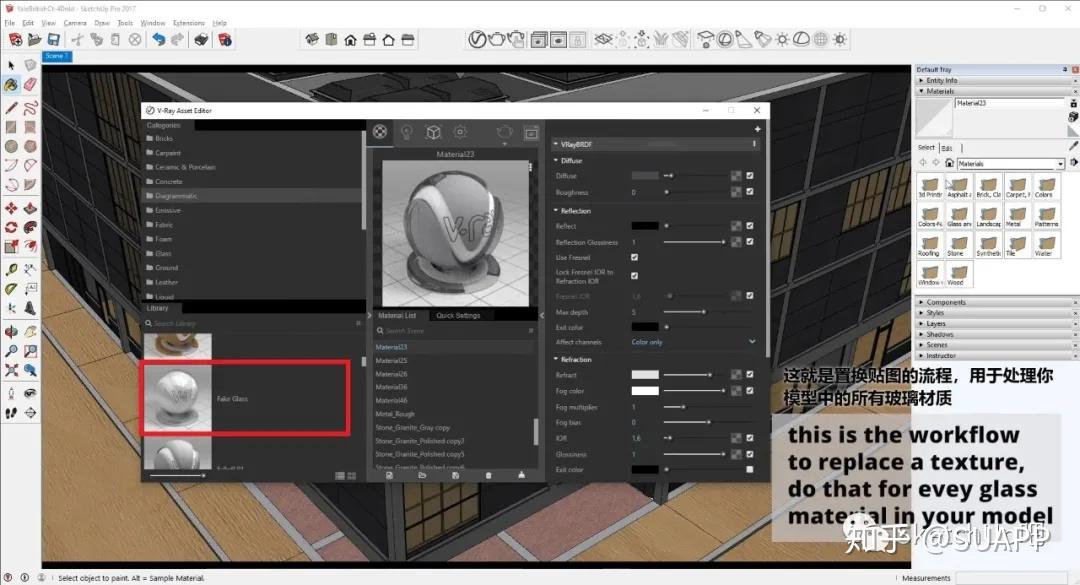The height and width of the screenshot is (585, 1080).
Task: Click the white Fog color swatch
Action: (645, 391)
